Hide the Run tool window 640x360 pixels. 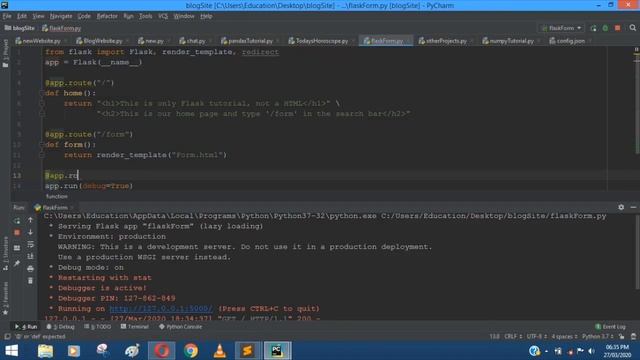(633, 207)
